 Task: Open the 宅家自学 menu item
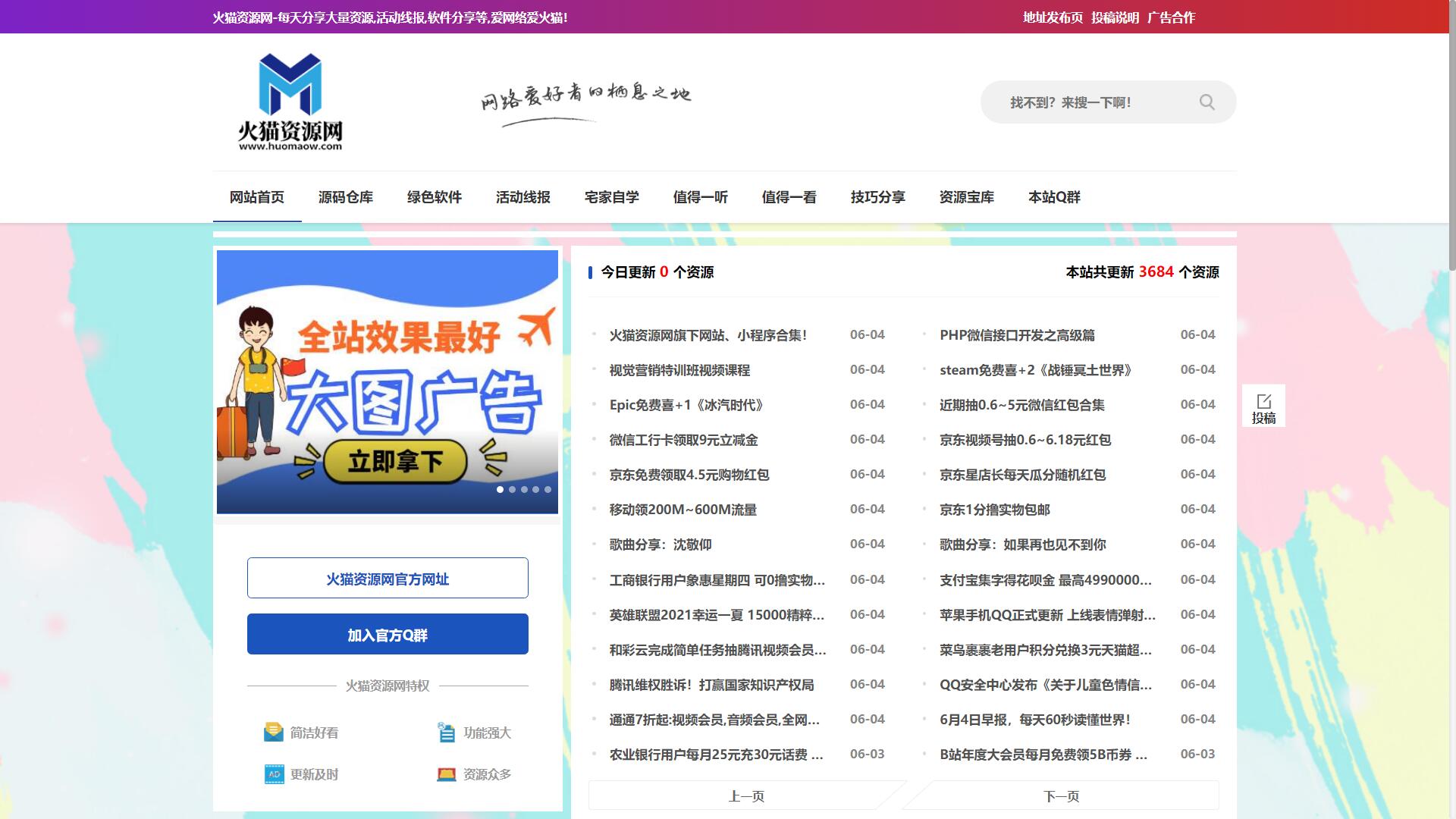click(612, 197)
